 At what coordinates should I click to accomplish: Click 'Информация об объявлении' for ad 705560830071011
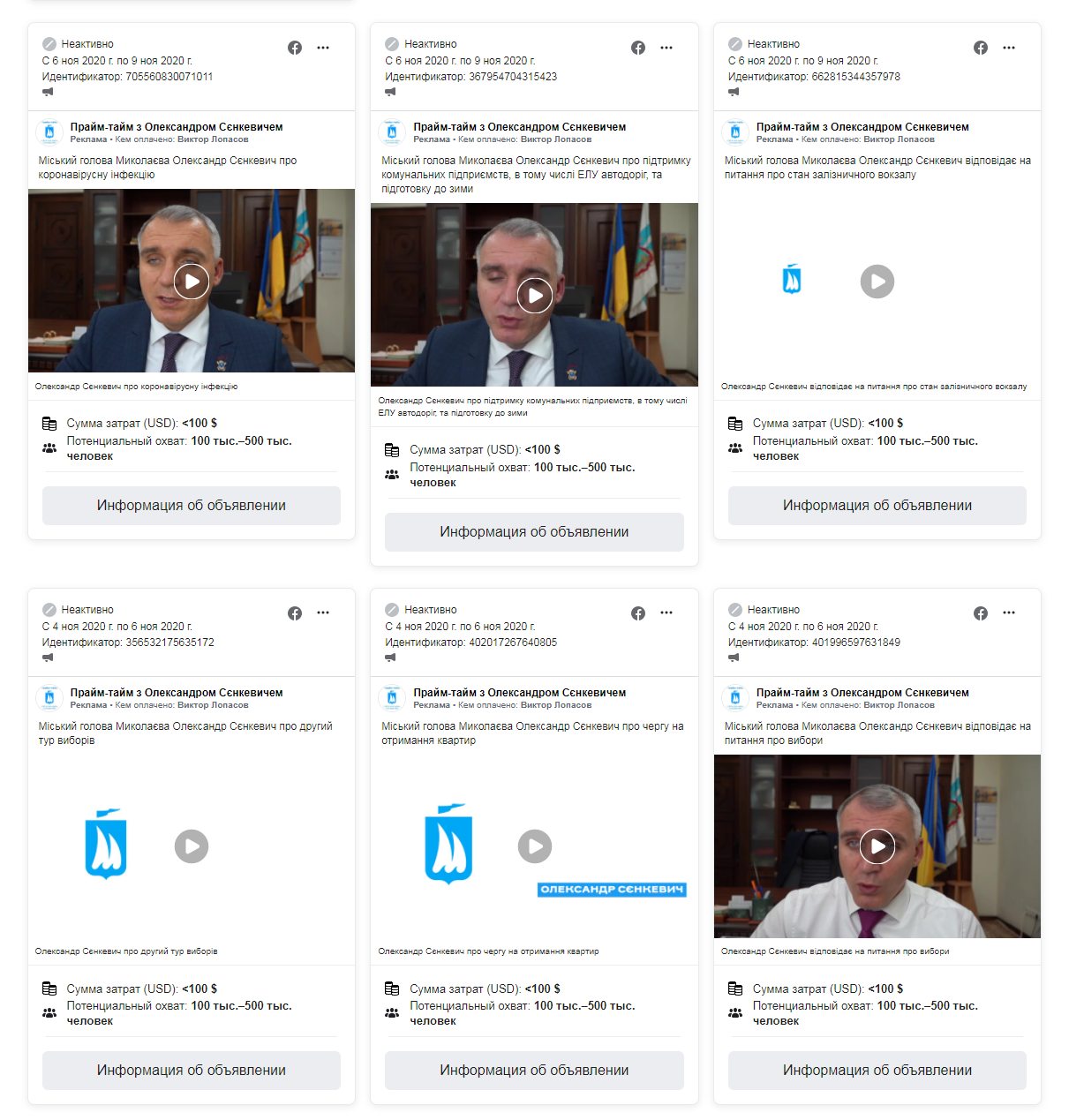pyautogui.click(x=192, y=506)
